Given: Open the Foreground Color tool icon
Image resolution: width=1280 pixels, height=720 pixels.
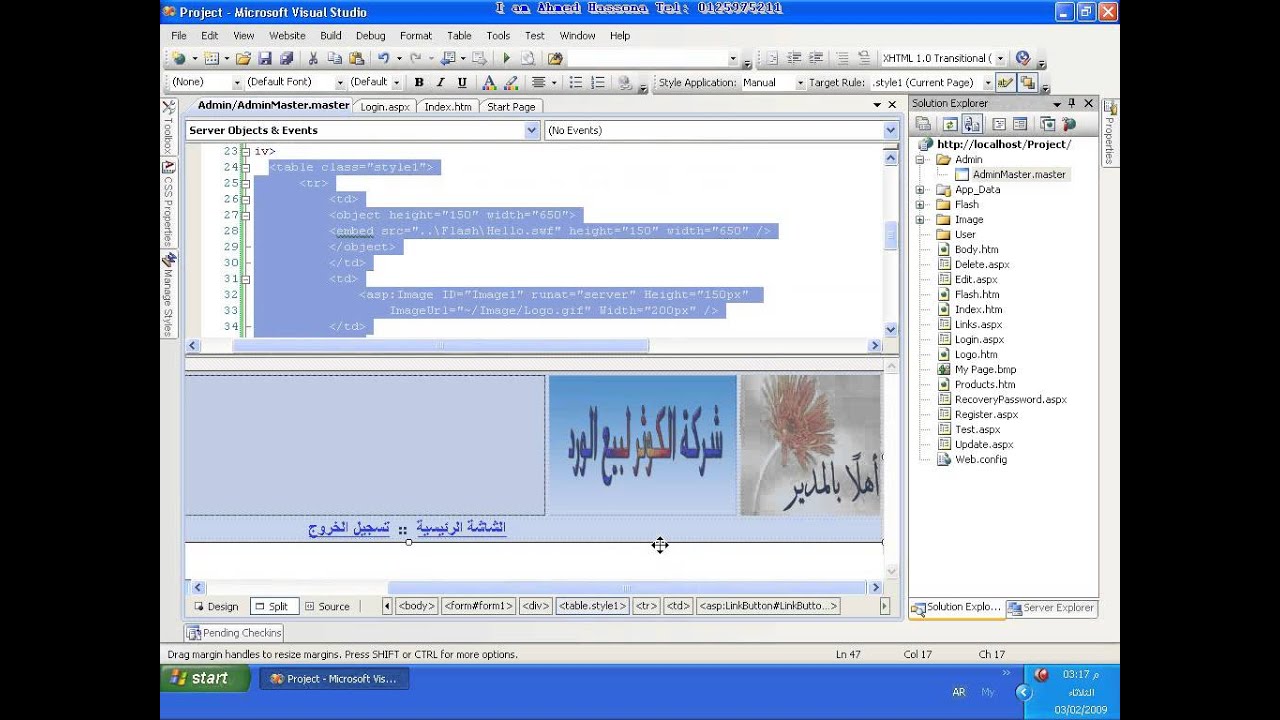Looking at the screenshot, I should [x=489, y=83].
